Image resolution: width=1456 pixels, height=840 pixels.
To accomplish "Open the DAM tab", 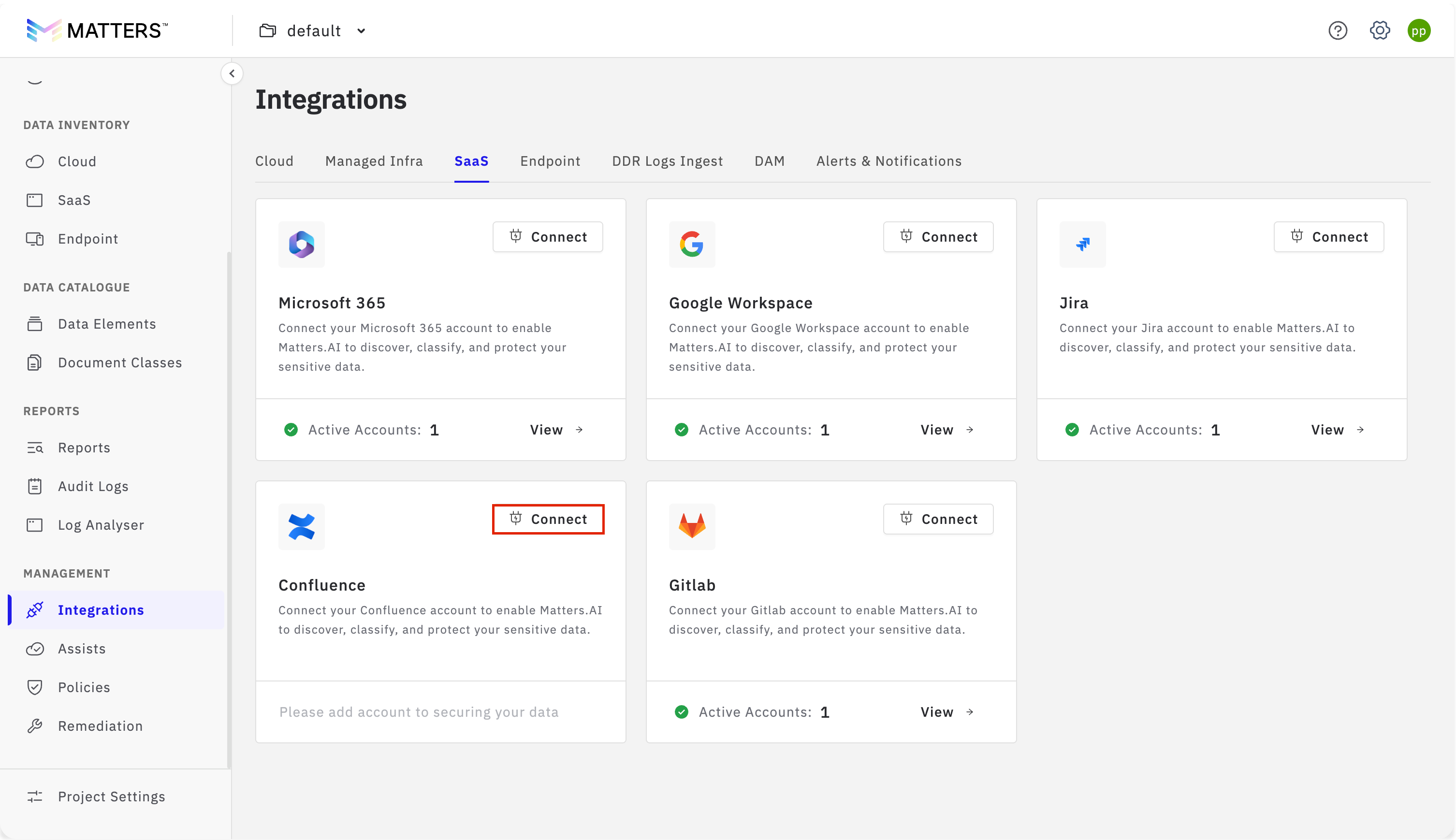I will (770, 161).
